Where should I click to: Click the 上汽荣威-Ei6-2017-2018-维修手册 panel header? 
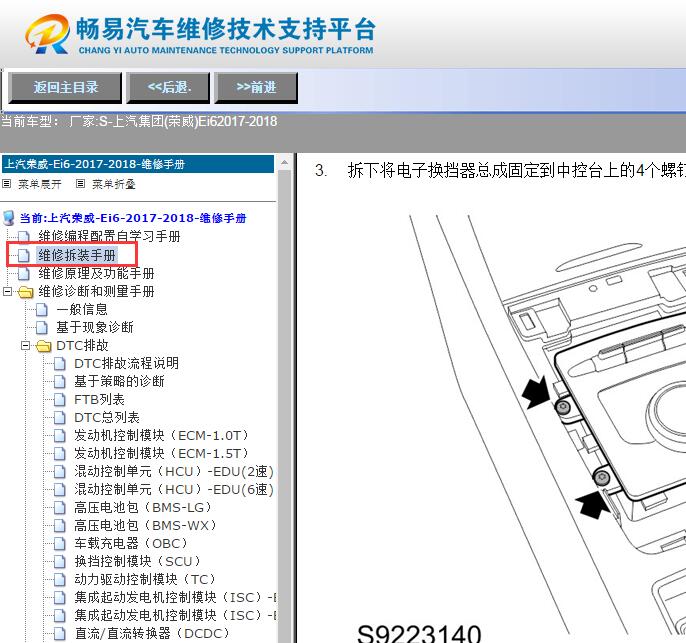pos(138,164)
